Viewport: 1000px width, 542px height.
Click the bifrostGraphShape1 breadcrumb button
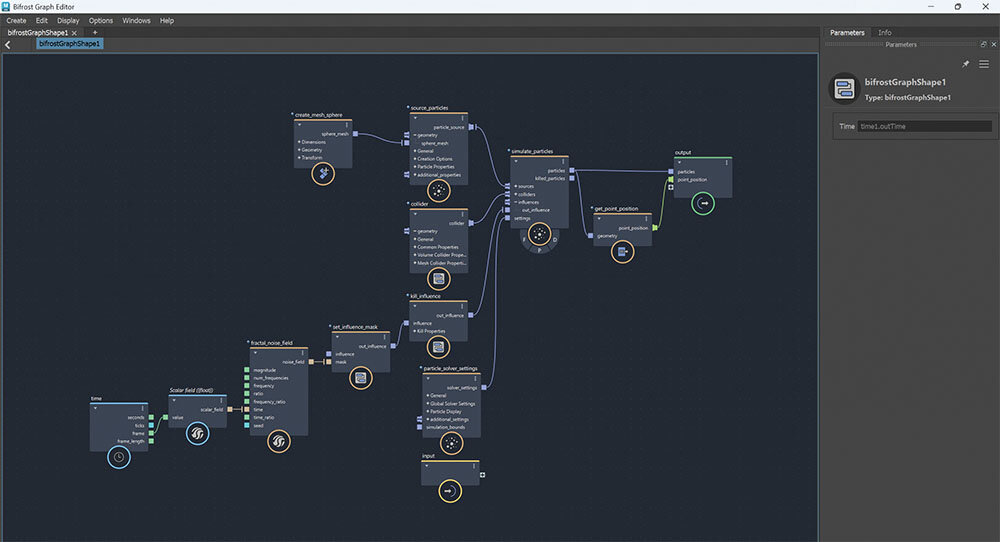70,44
